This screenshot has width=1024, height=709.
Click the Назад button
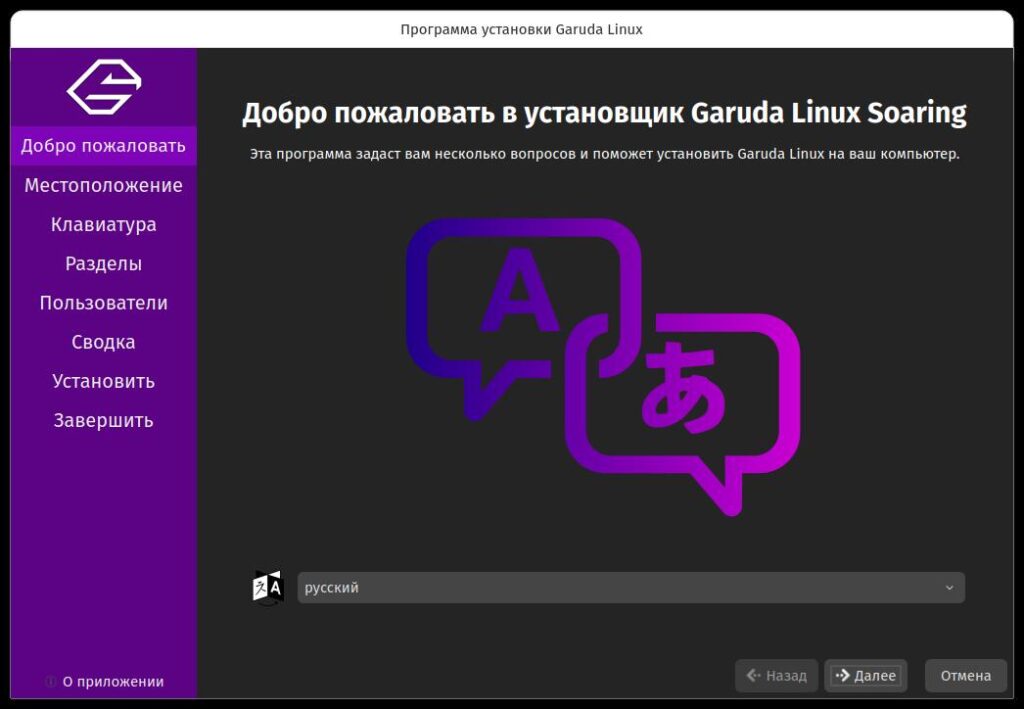click(776, 676)
